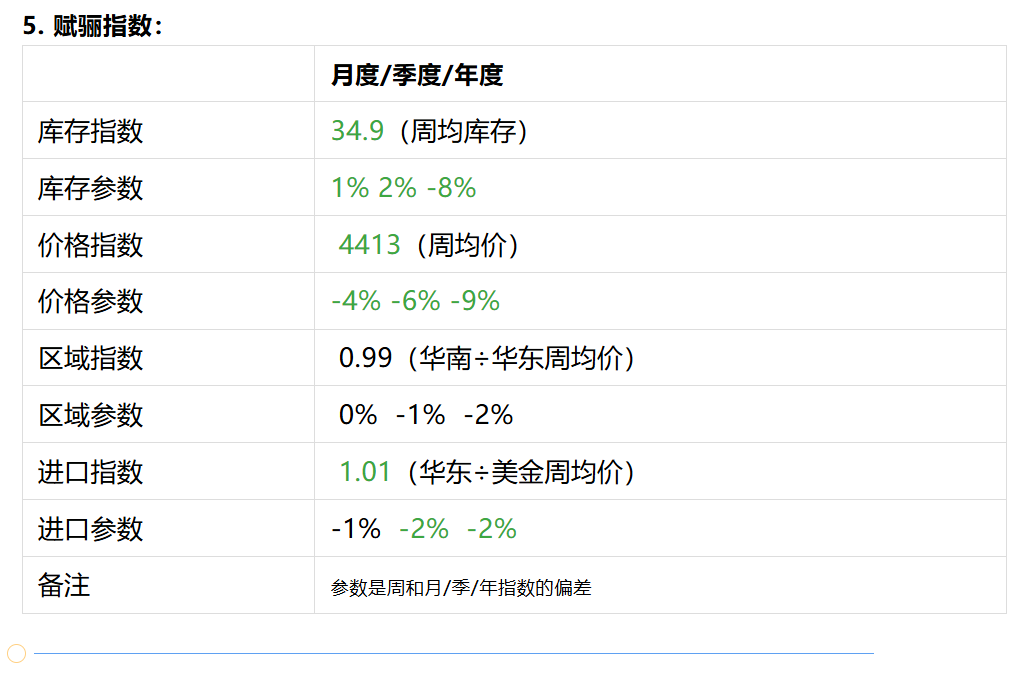Select the 库存指数 row label

(91, 131)
